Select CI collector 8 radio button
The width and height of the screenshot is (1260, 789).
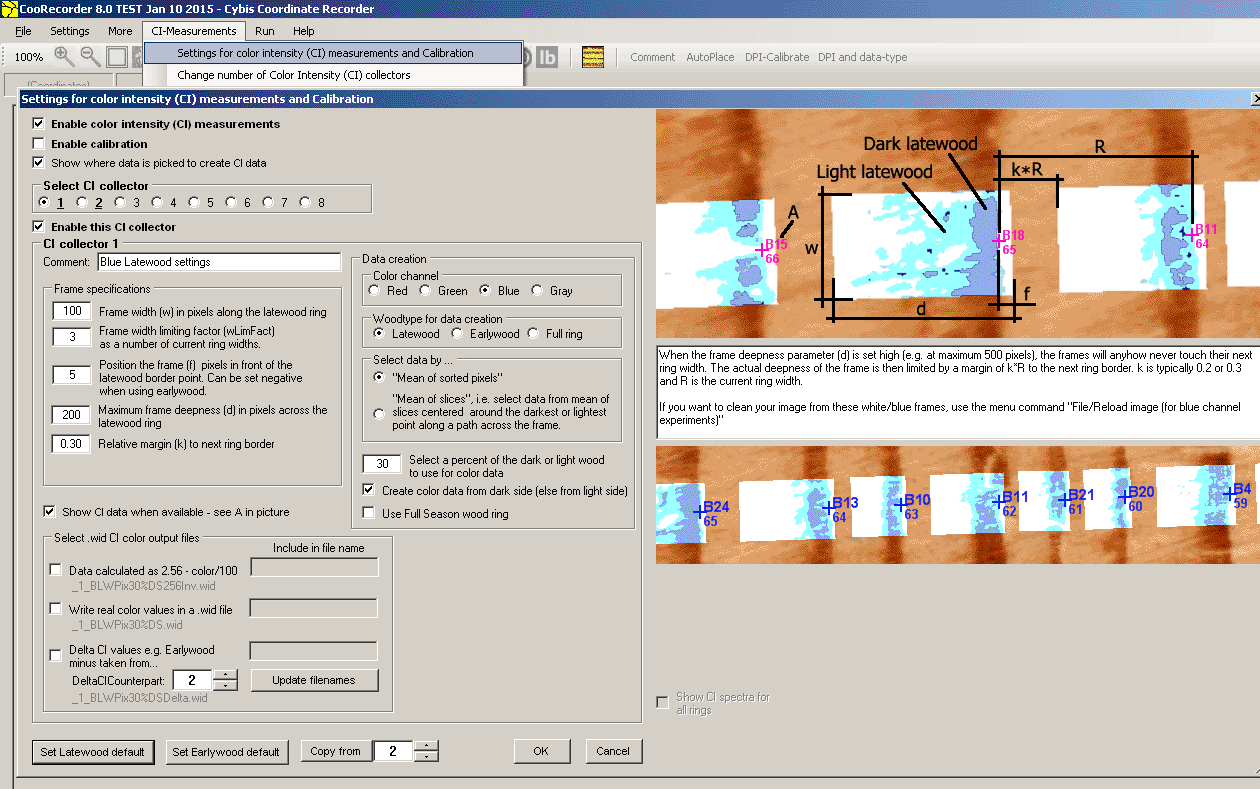tap(305, 203)
